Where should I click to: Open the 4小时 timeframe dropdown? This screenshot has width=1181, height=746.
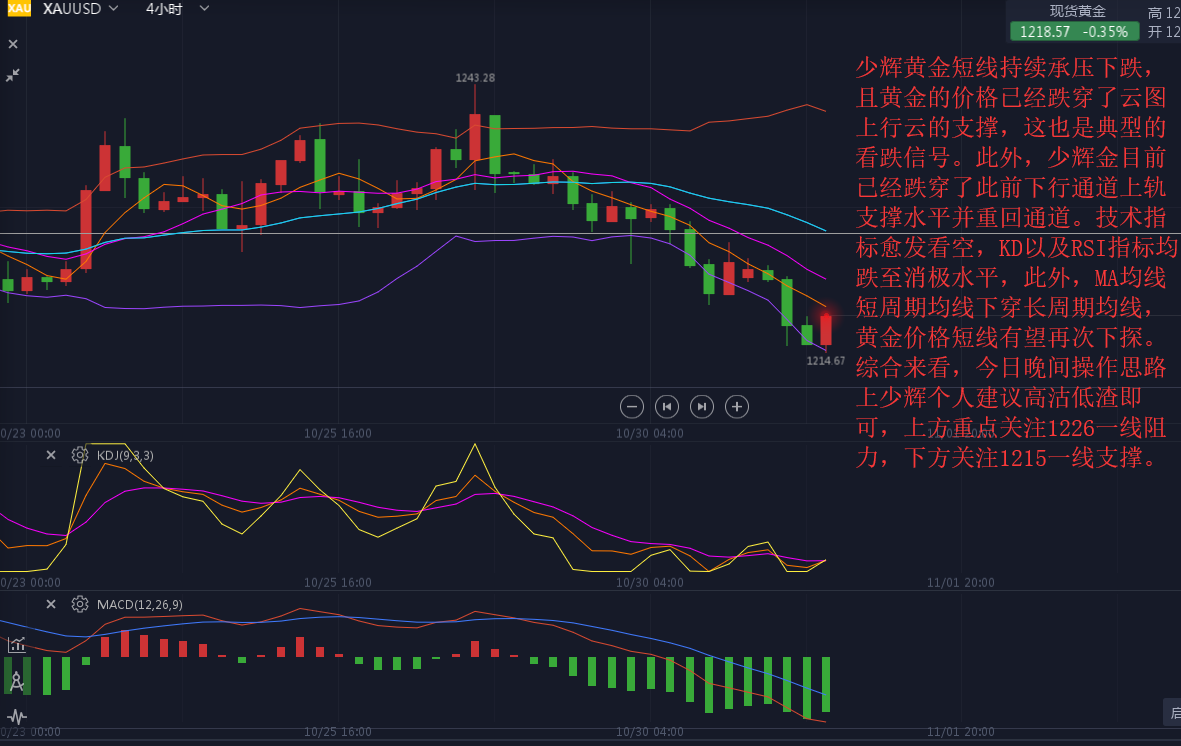point(204,9)
